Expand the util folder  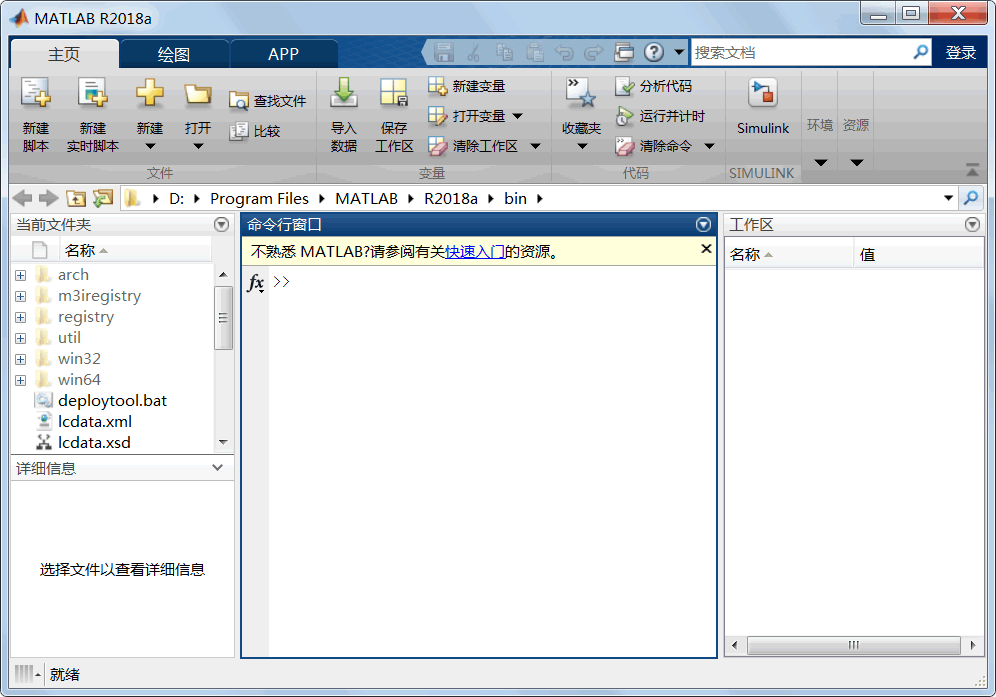20,338
